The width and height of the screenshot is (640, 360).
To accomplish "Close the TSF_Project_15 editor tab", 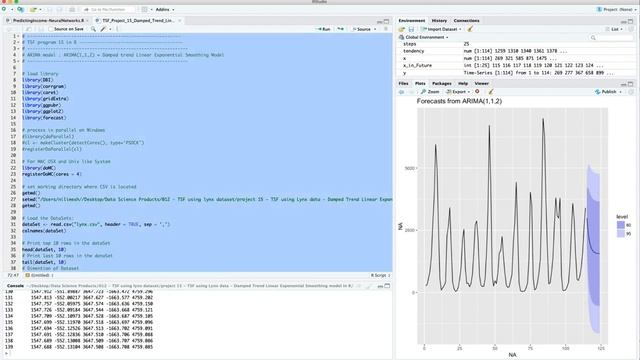I will coord(180,20).
